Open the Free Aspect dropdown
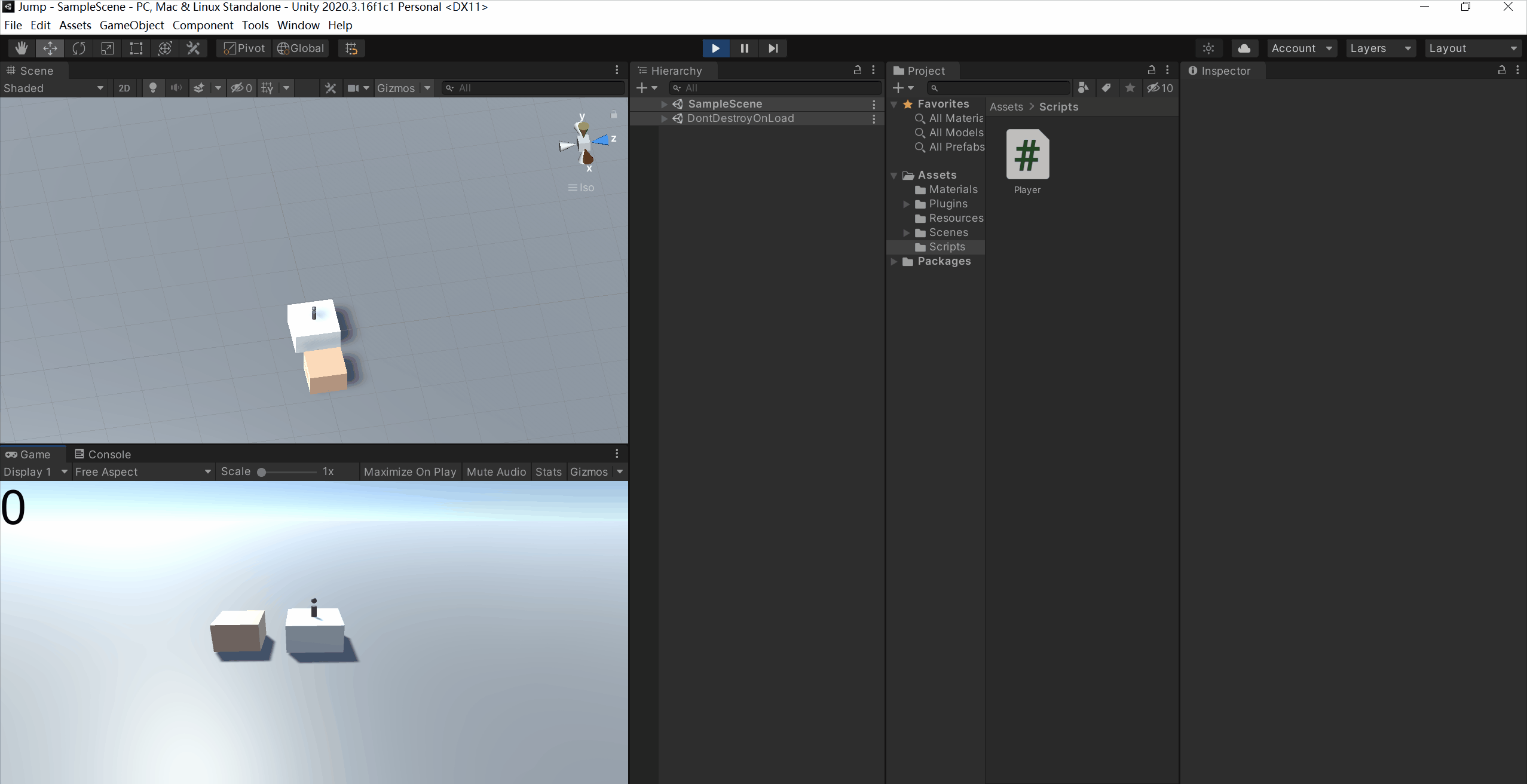The image size is (1527, 784). coord(143,471)
